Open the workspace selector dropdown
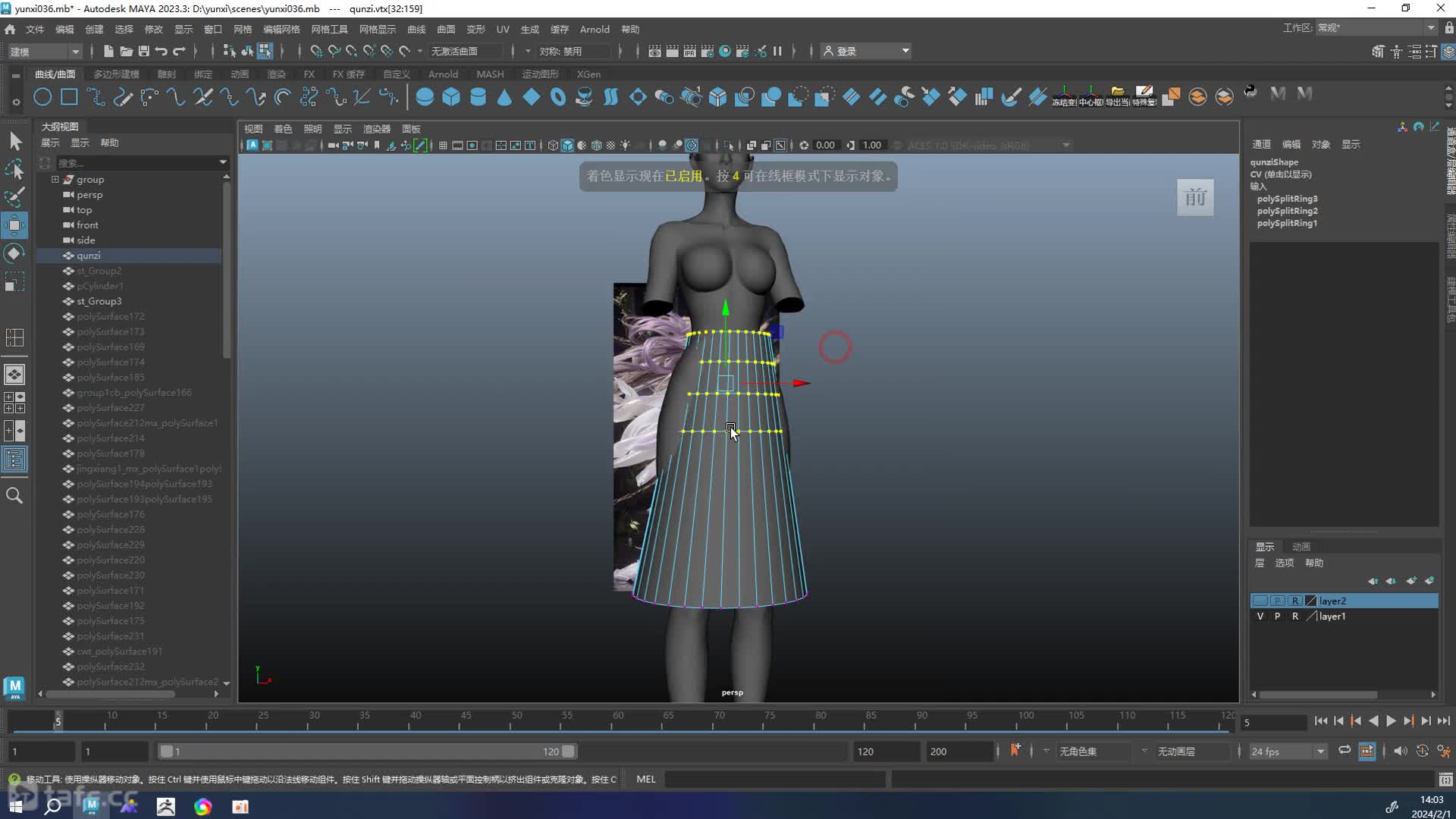The height and width of the screenshot is (819, 1456). tap(1376, 28)
